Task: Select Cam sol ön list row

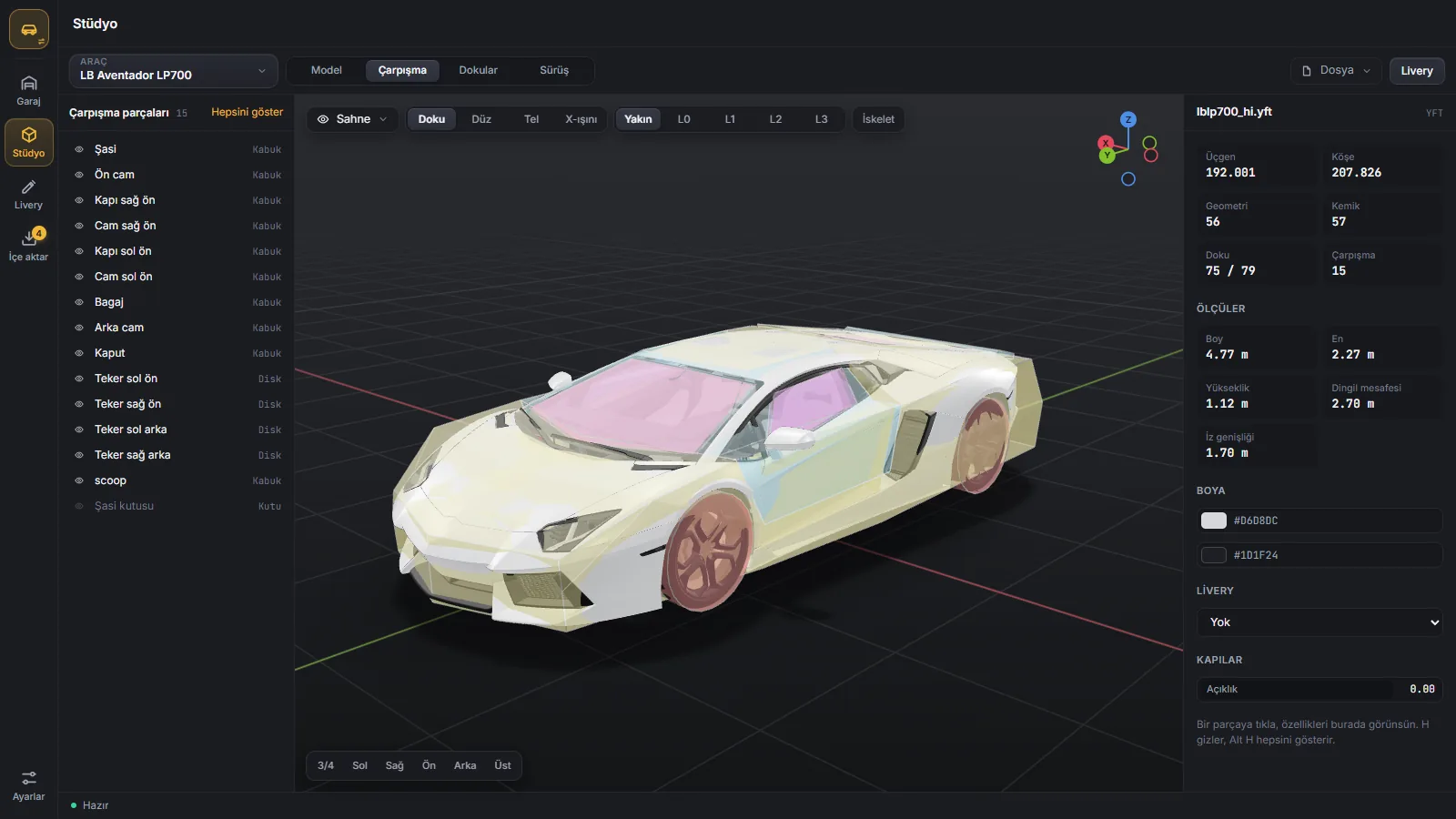Action: (x=177, y=277)
